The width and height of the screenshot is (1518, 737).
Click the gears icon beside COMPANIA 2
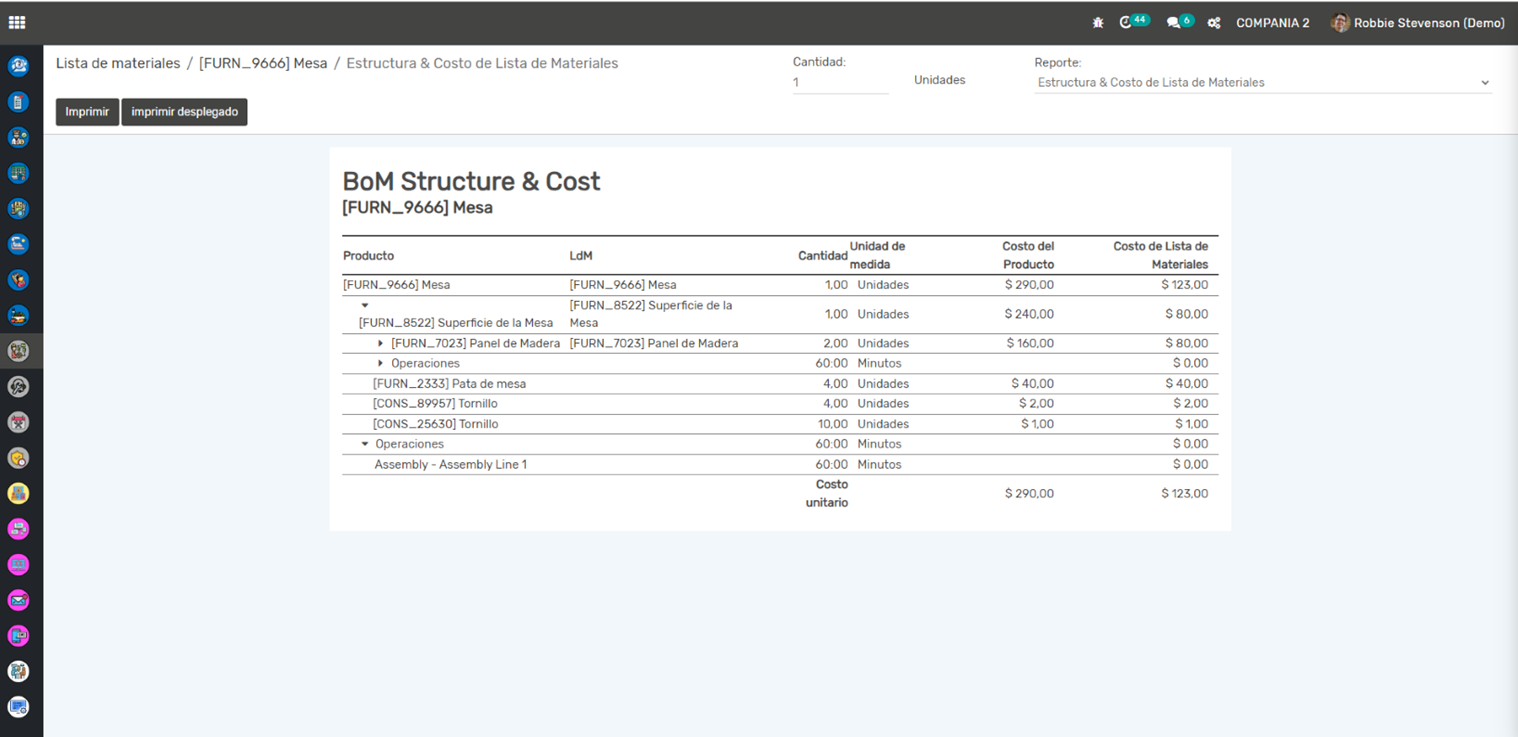click(x=1214, y=23)
